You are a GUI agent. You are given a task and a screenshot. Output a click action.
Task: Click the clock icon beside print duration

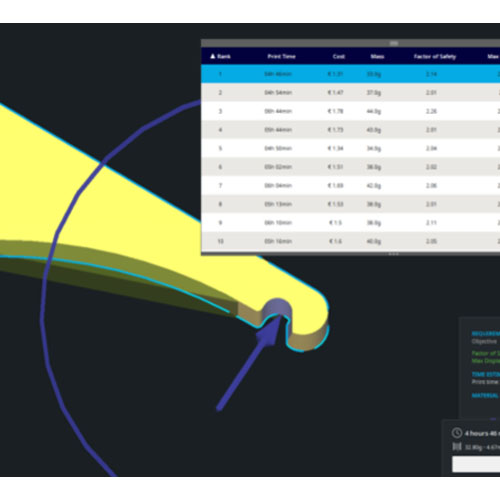point(457,433)
